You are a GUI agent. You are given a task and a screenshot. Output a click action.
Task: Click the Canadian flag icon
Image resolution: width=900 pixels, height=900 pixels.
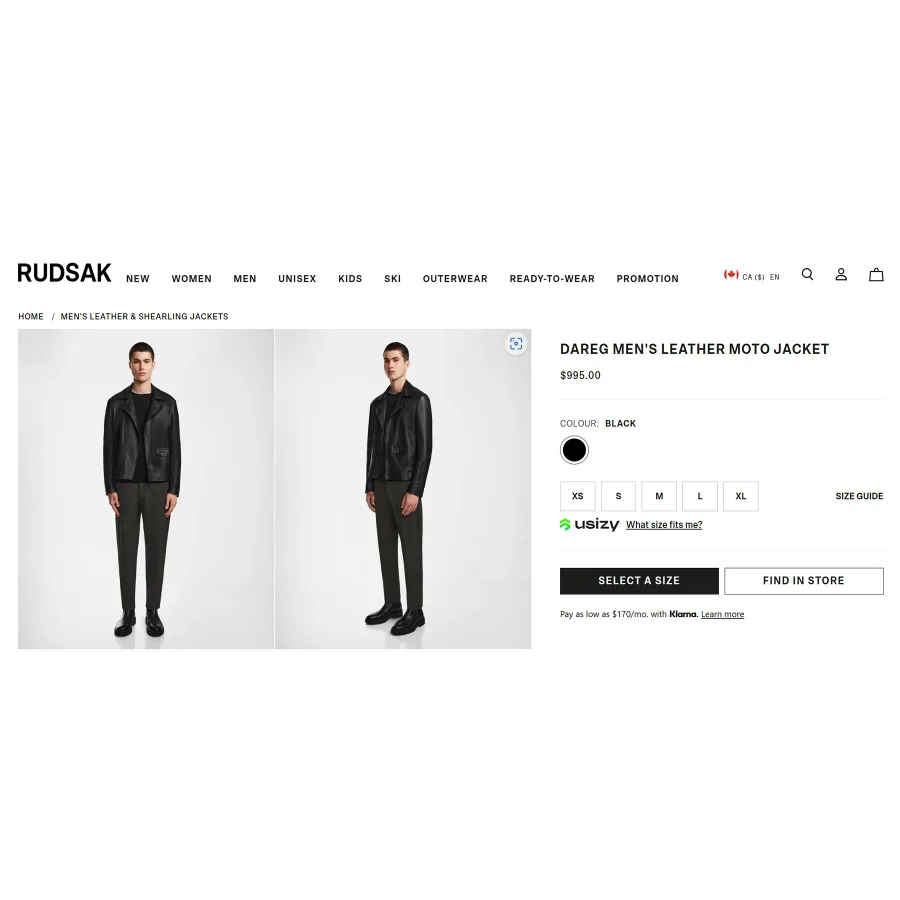click(x=731, y=274)
